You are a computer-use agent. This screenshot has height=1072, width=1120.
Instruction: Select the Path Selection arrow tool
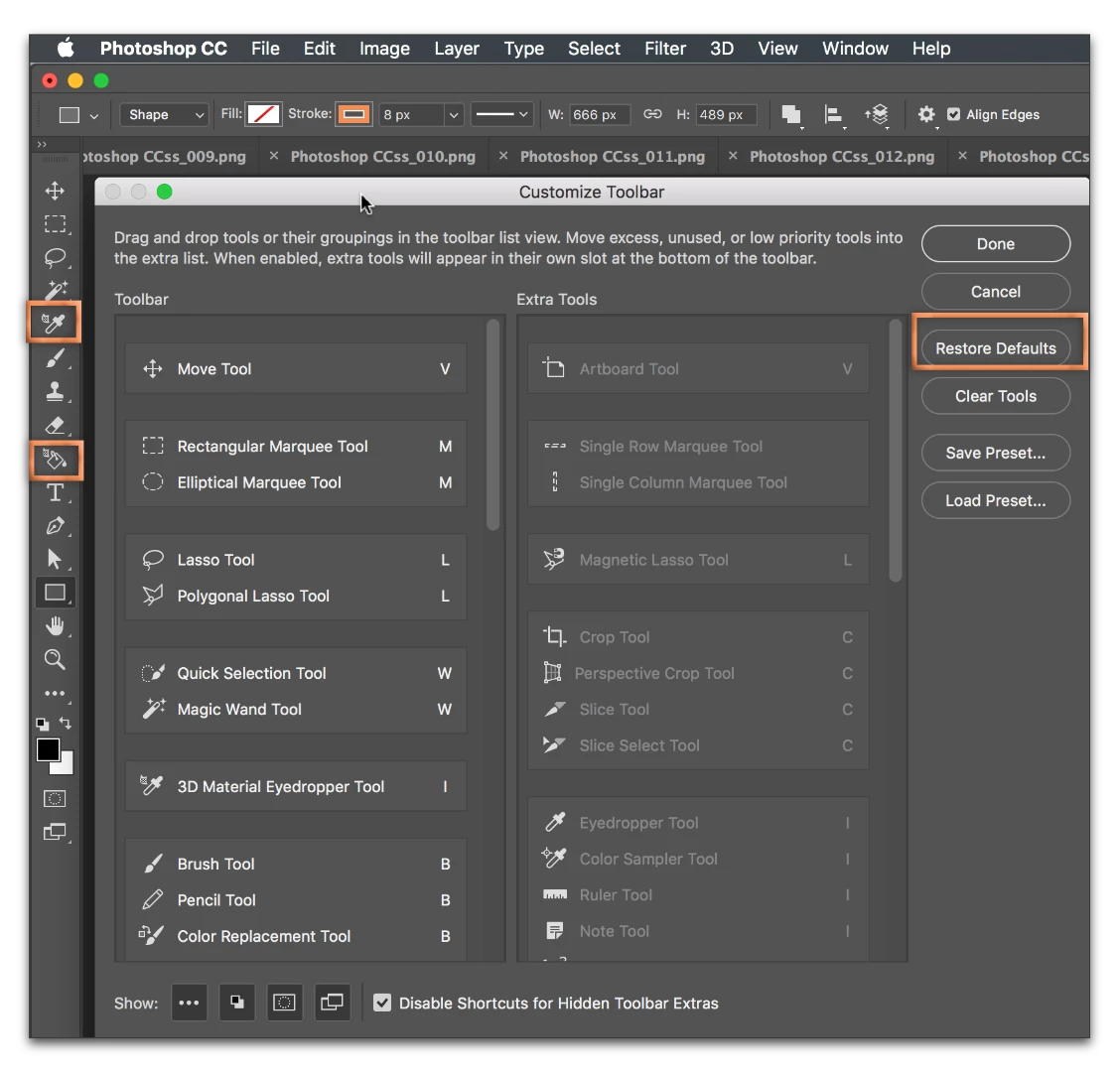55,559
